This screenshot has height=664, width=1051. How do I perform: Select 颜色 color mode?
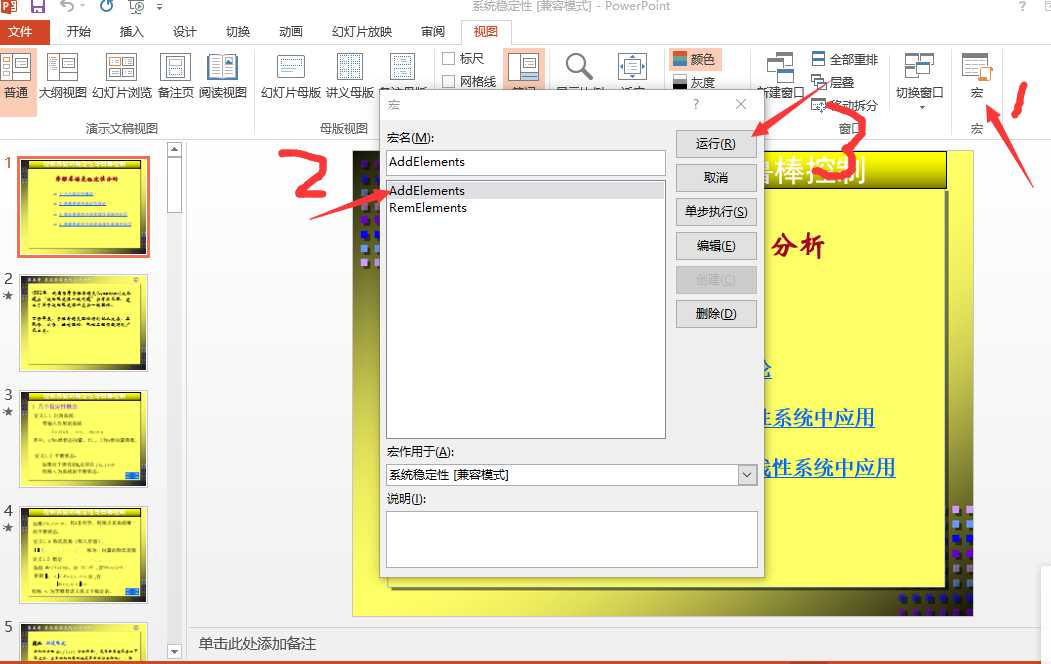pos(694,60)
